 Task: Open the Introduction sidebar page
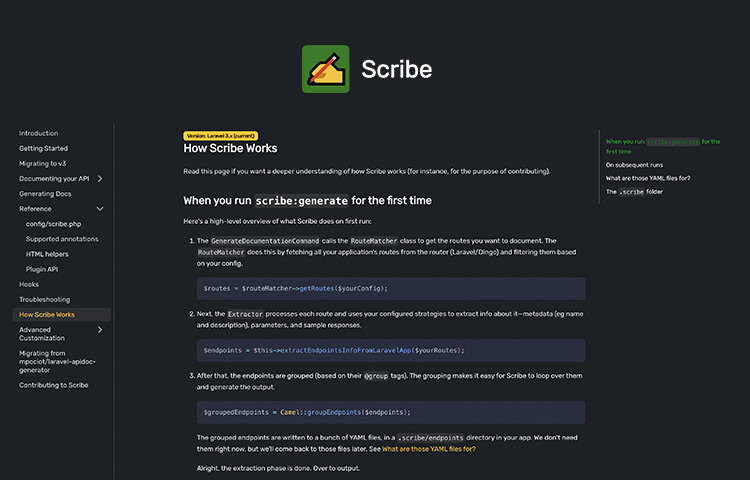(x=38, y=133)
